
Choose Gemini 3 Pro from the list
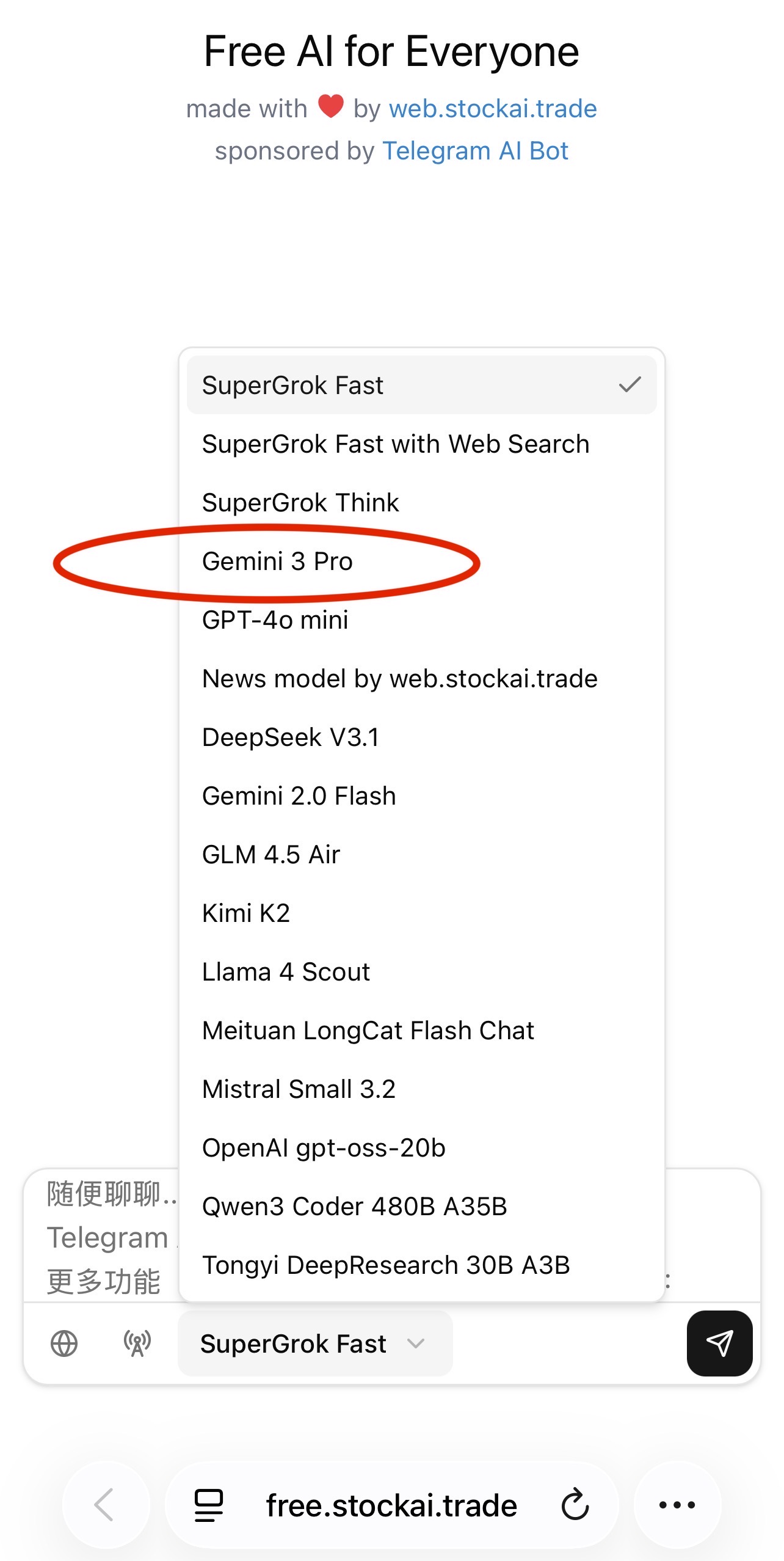278,561
